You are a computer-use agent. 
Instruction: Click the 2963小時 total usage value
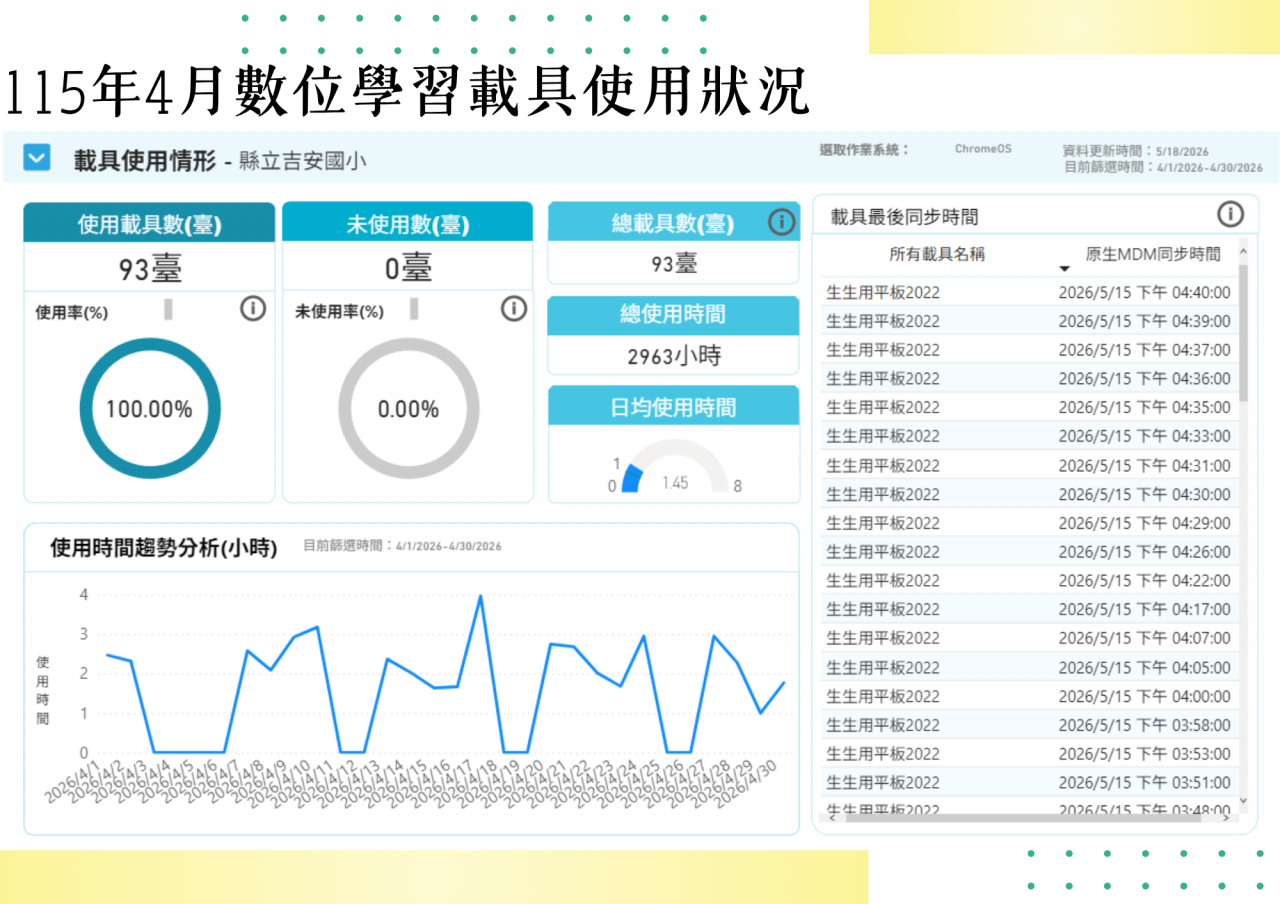point(674,356)
